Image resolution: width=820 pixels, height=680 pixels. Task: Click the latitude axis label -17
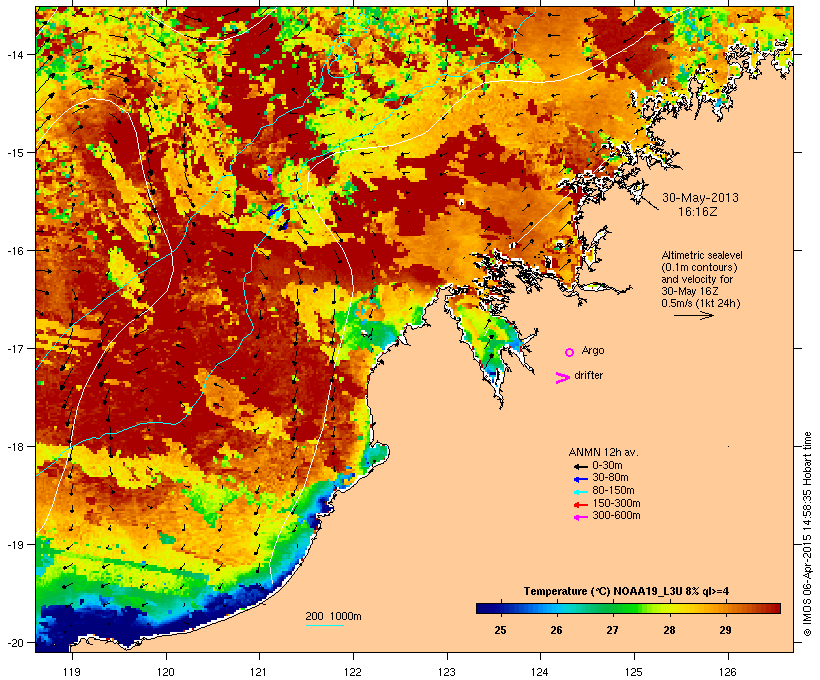tap(15, 348)
